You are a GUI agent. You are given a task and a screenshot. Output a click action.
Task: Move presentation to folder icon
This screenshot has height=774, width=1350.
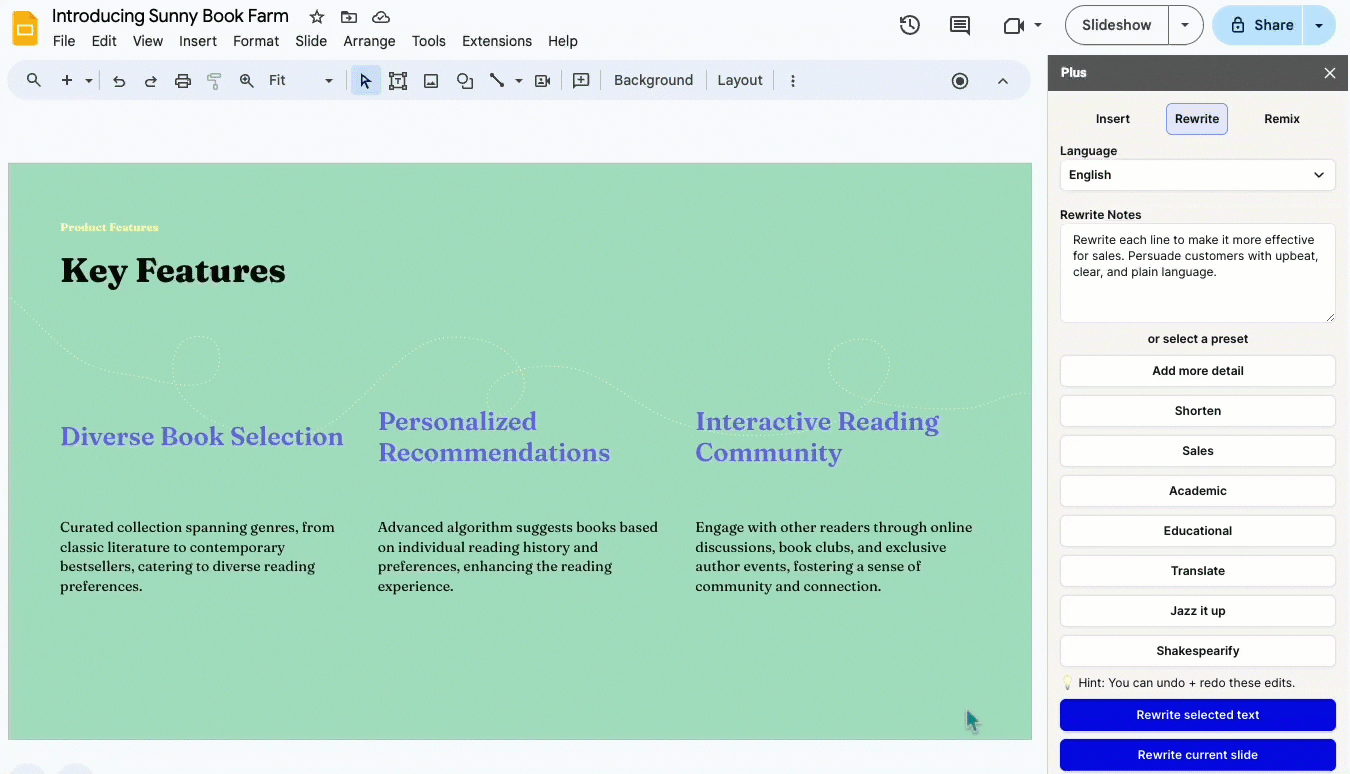click(x=349, y=17)
